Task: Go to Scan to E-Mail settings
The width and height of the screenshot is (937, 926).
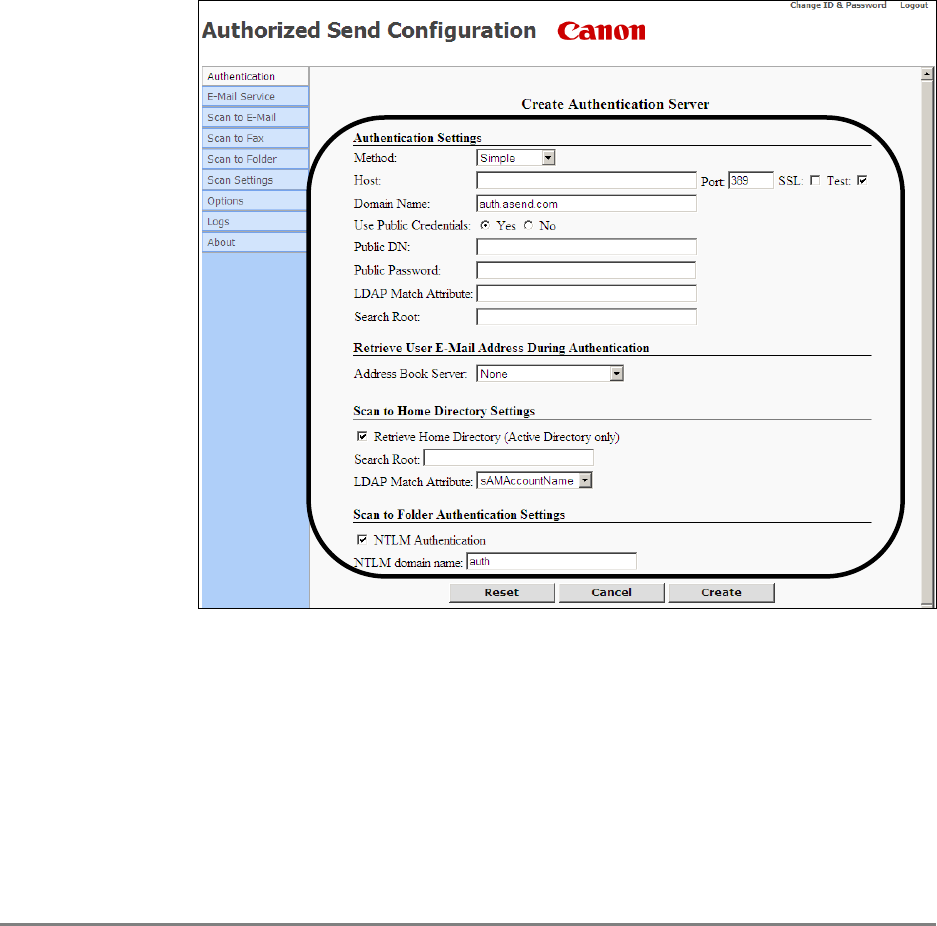Action: coord(255,117)
